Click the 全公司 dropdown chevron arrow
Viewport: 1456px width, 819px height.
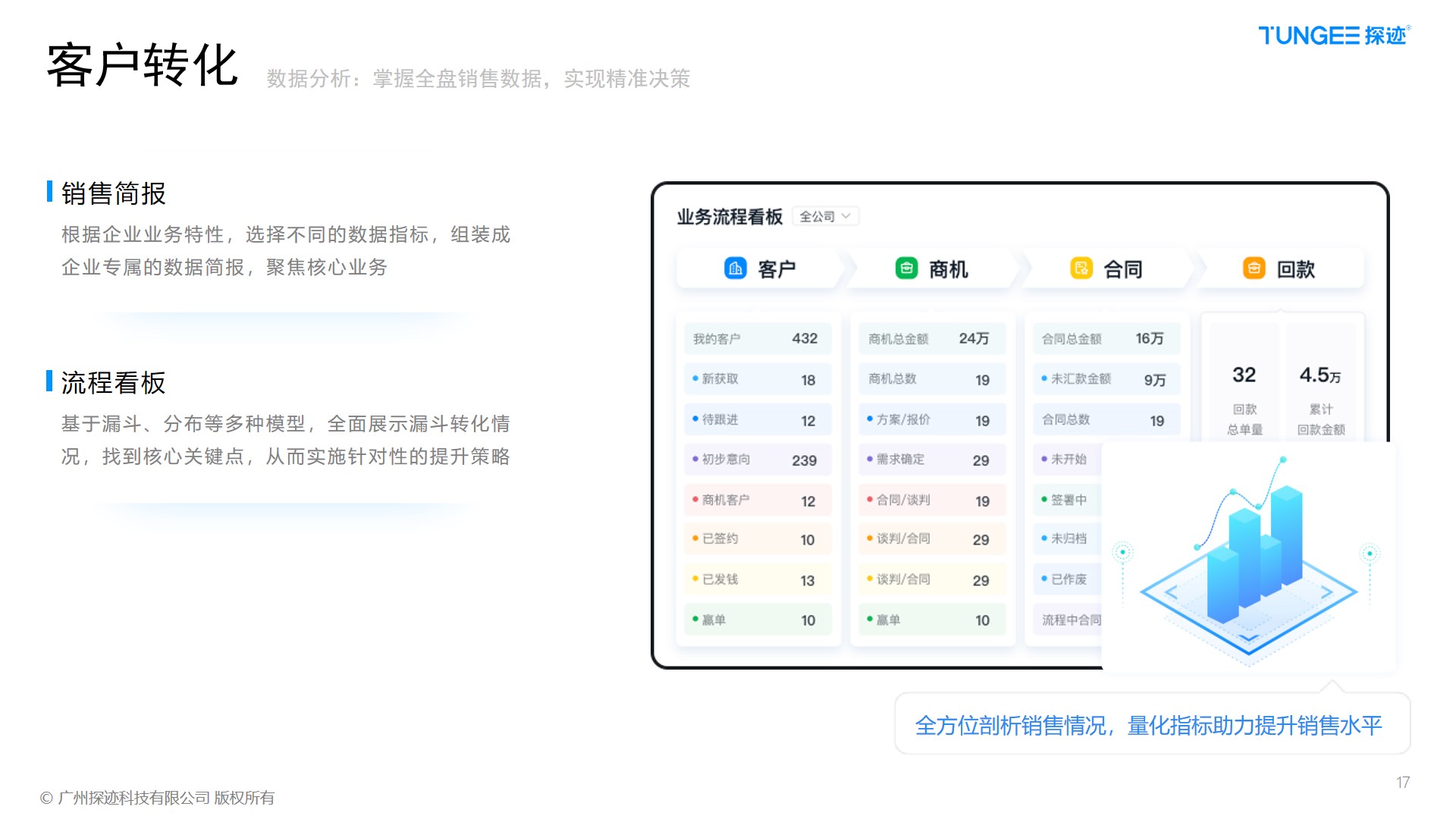[x=846, y=217]
